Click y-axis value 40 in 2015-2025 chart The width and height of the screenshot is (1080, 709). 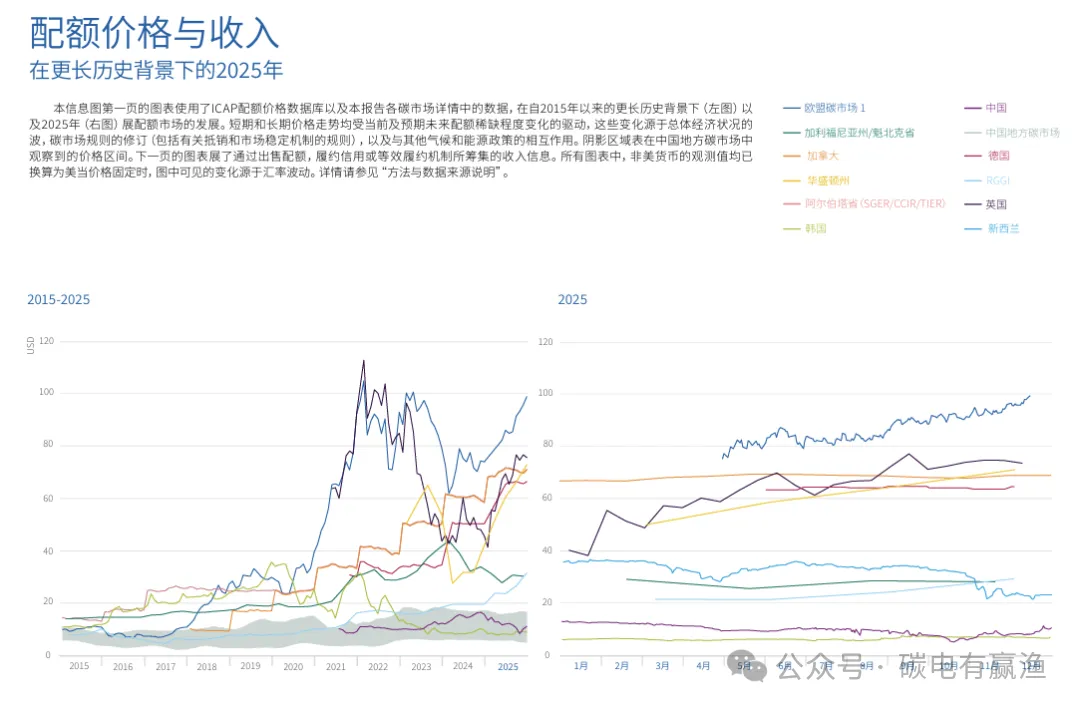(48, 551)
